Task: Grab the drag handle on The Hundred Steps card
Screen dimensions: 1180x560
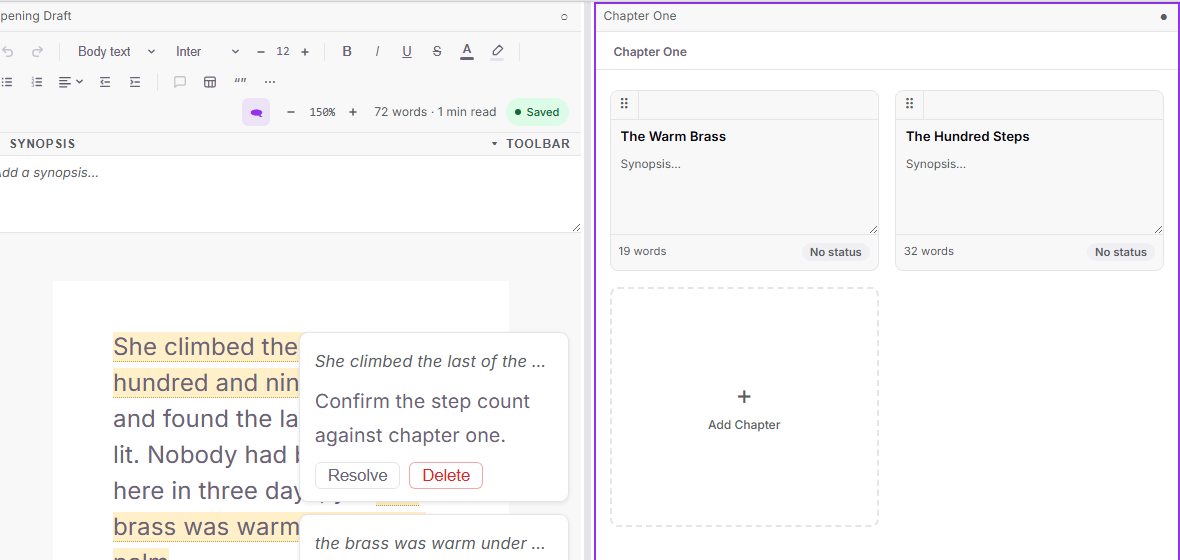Action: [909, 104]
